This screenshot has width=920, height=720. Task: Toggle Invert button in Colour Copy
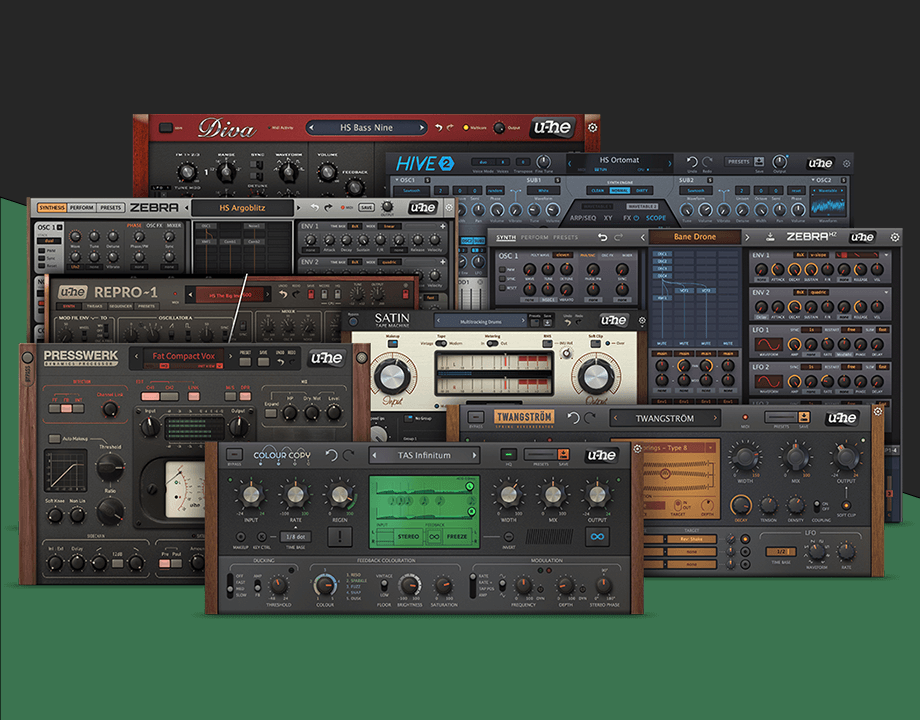(x=509, y=536)
